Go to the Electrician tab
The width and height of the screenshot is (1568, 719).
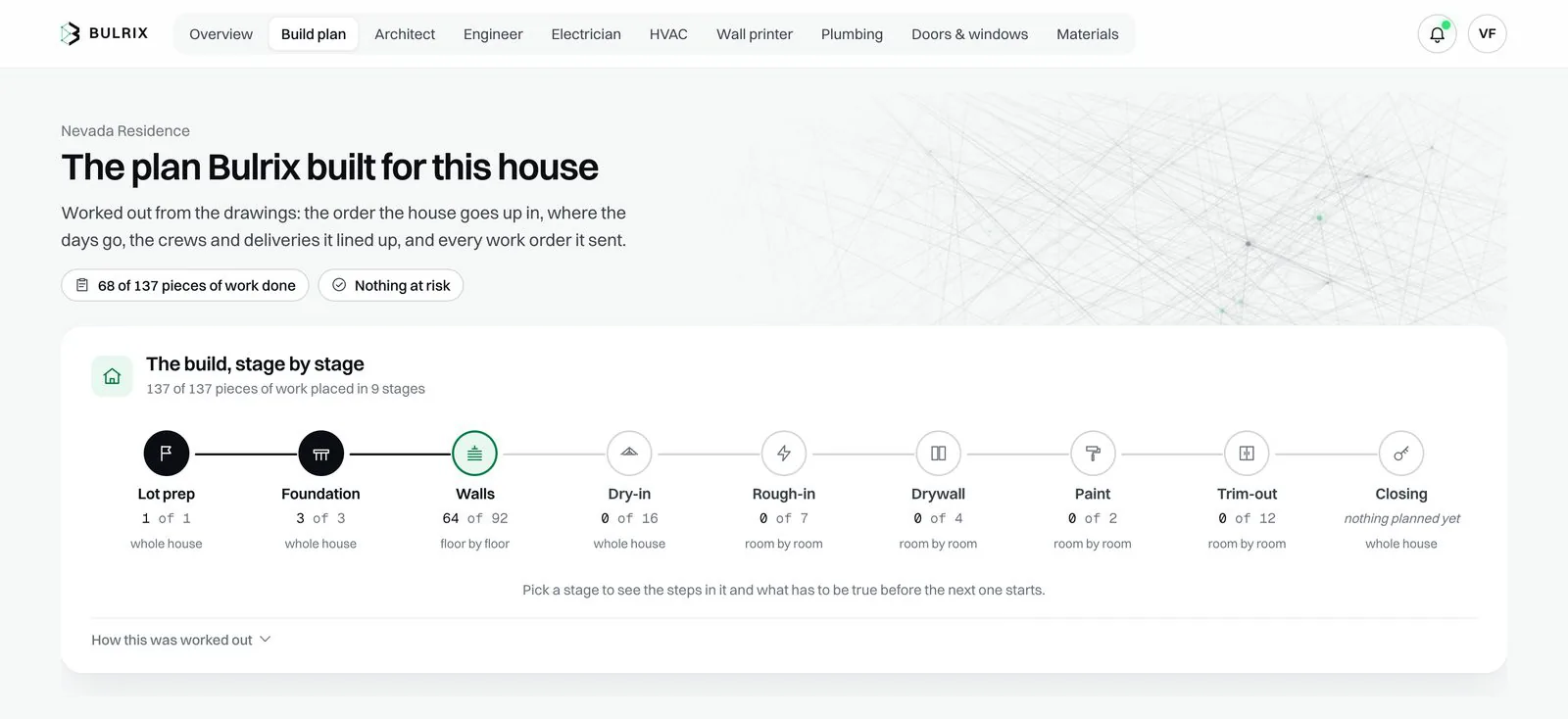tap(586, 34)
